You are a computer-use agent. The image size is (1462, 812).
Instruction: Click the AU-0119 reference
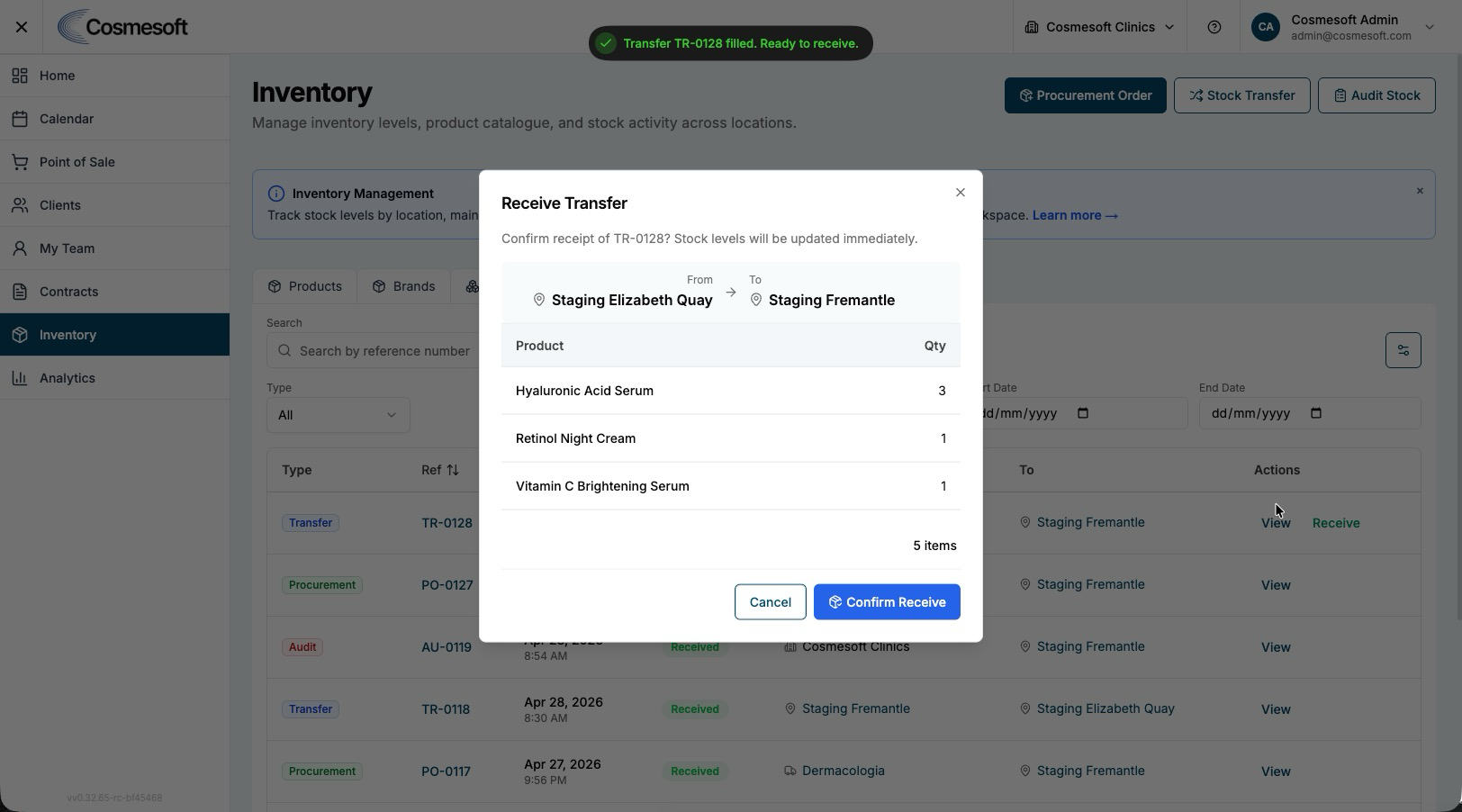click(447, 647)
